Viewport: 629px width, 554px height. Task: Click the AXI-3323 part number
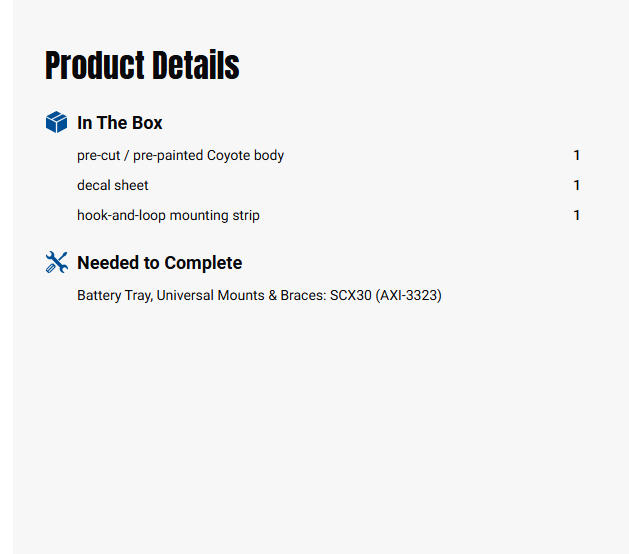[408, 295]
